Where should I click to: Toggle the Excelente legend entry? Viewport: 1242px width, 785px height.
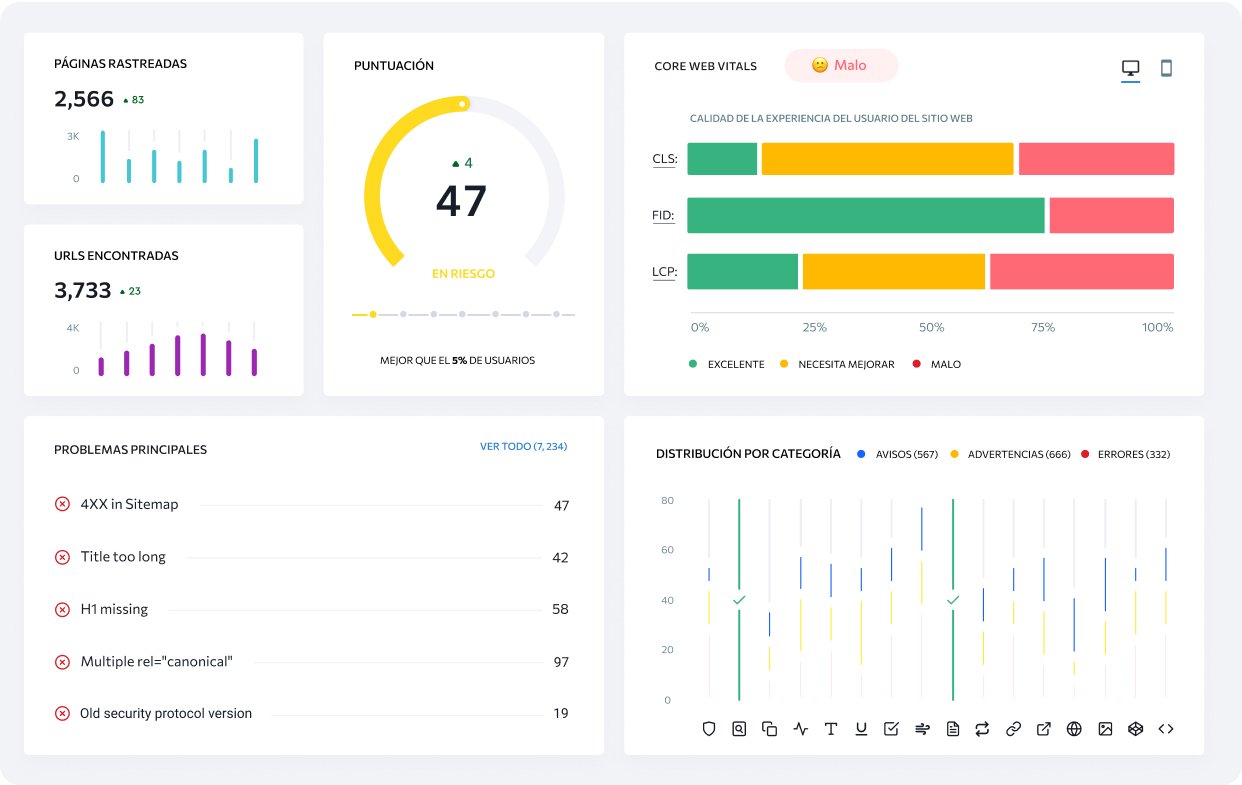[727, 364]
